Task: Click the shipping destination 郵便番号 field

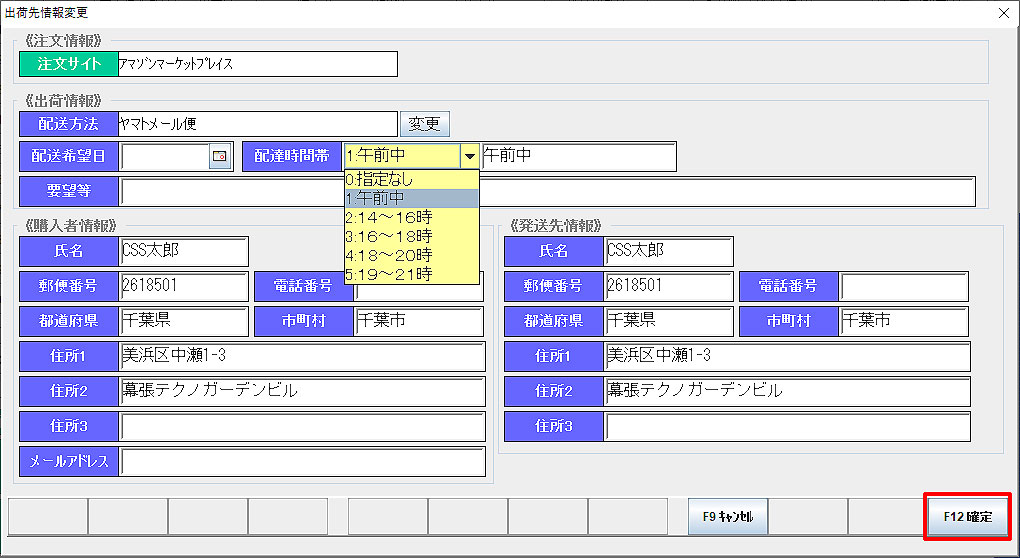Action: [x=668, y=286]
